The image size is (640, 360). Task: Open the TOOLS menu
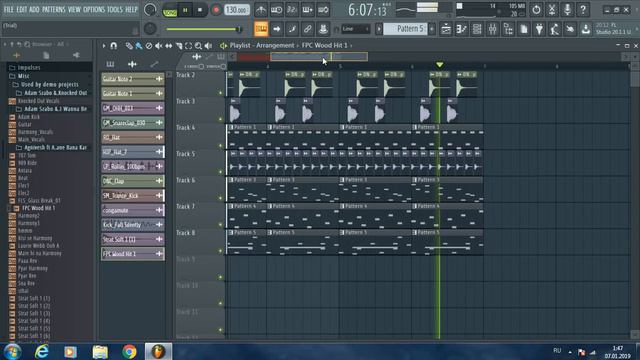pos(115,9)
